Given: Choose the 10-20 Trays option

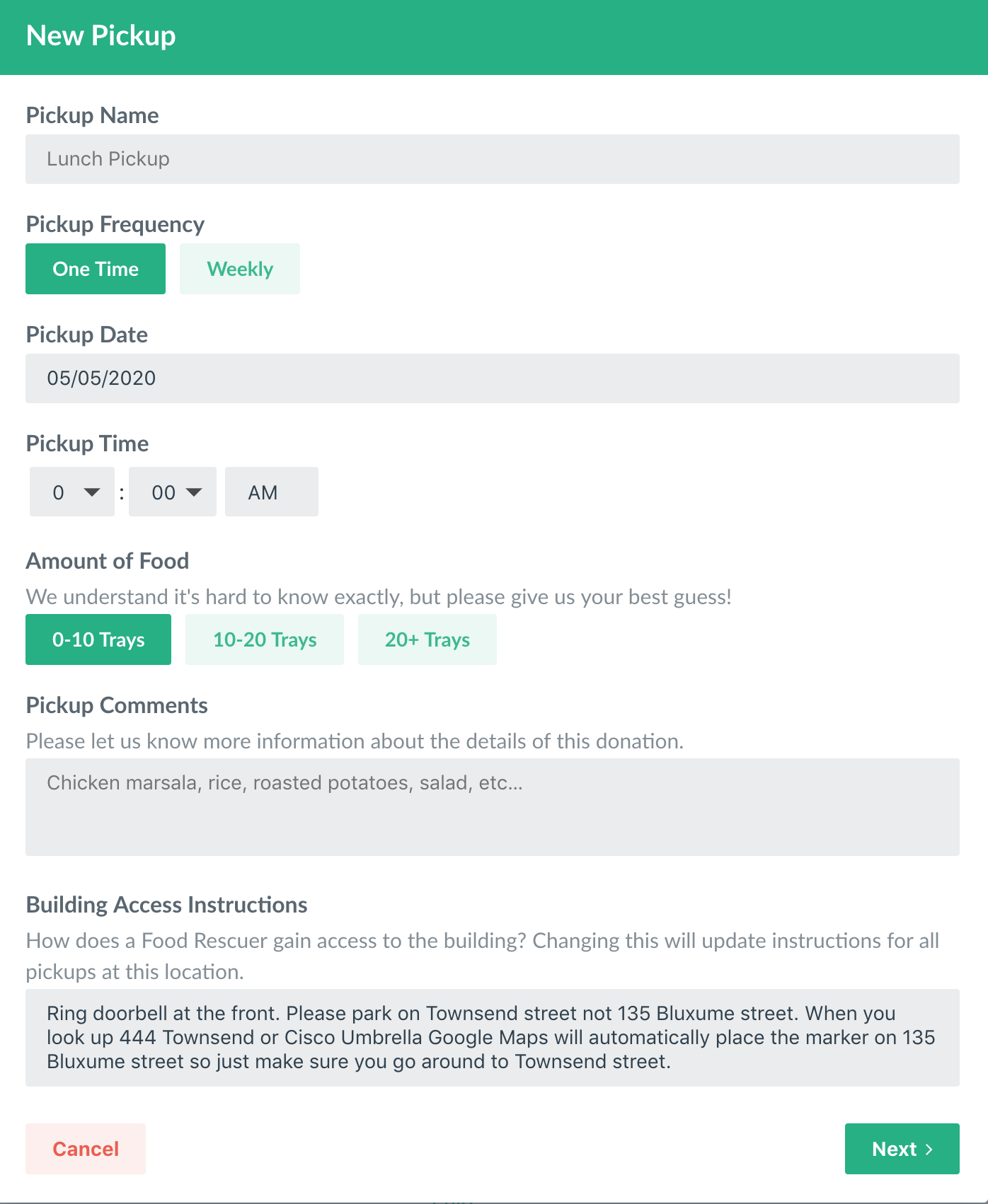Looking at the screenshot, I should [x=264, y=639].
